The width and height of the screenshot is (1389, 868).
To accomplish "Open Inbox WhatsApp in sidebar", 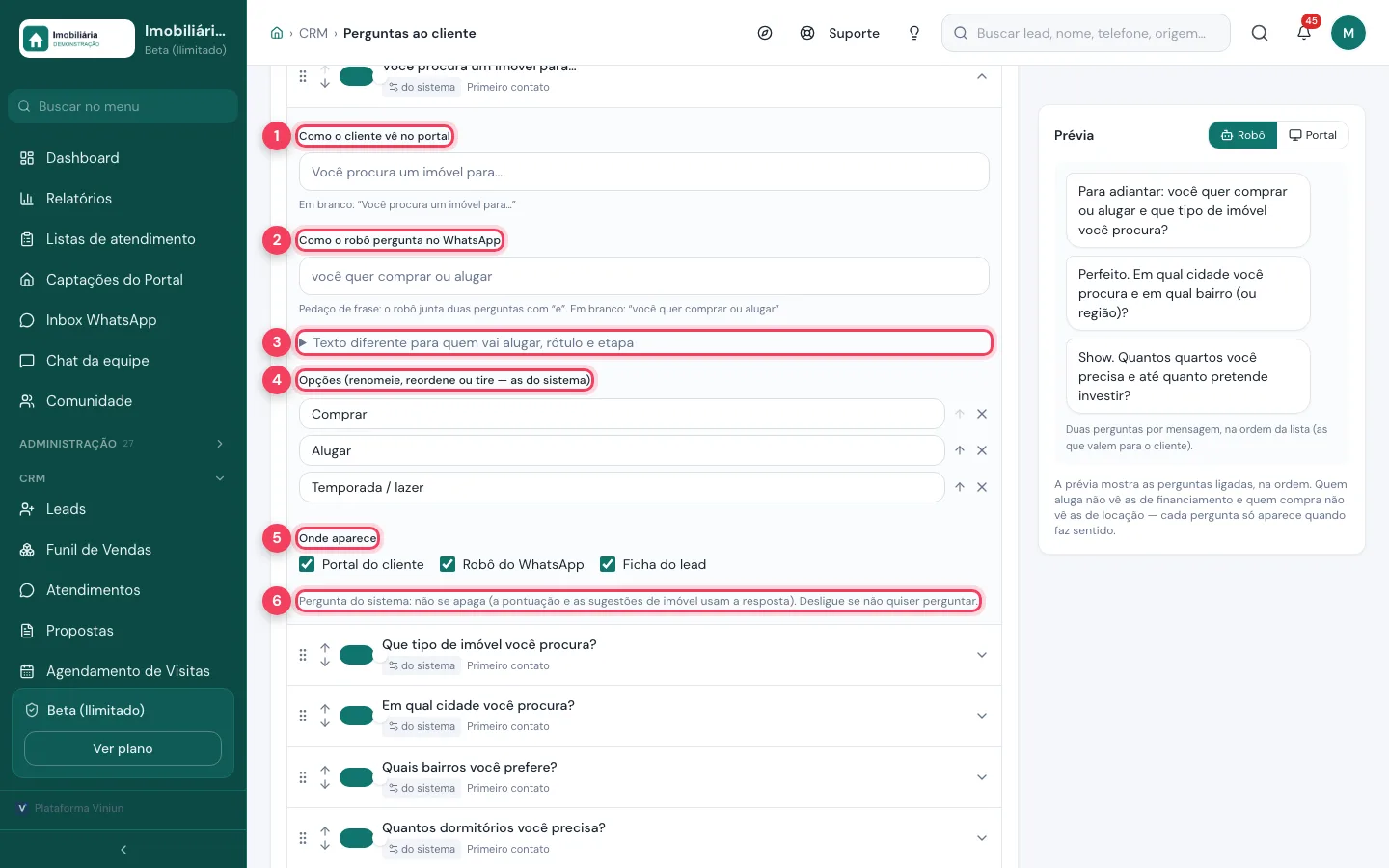I will [101, 320].
